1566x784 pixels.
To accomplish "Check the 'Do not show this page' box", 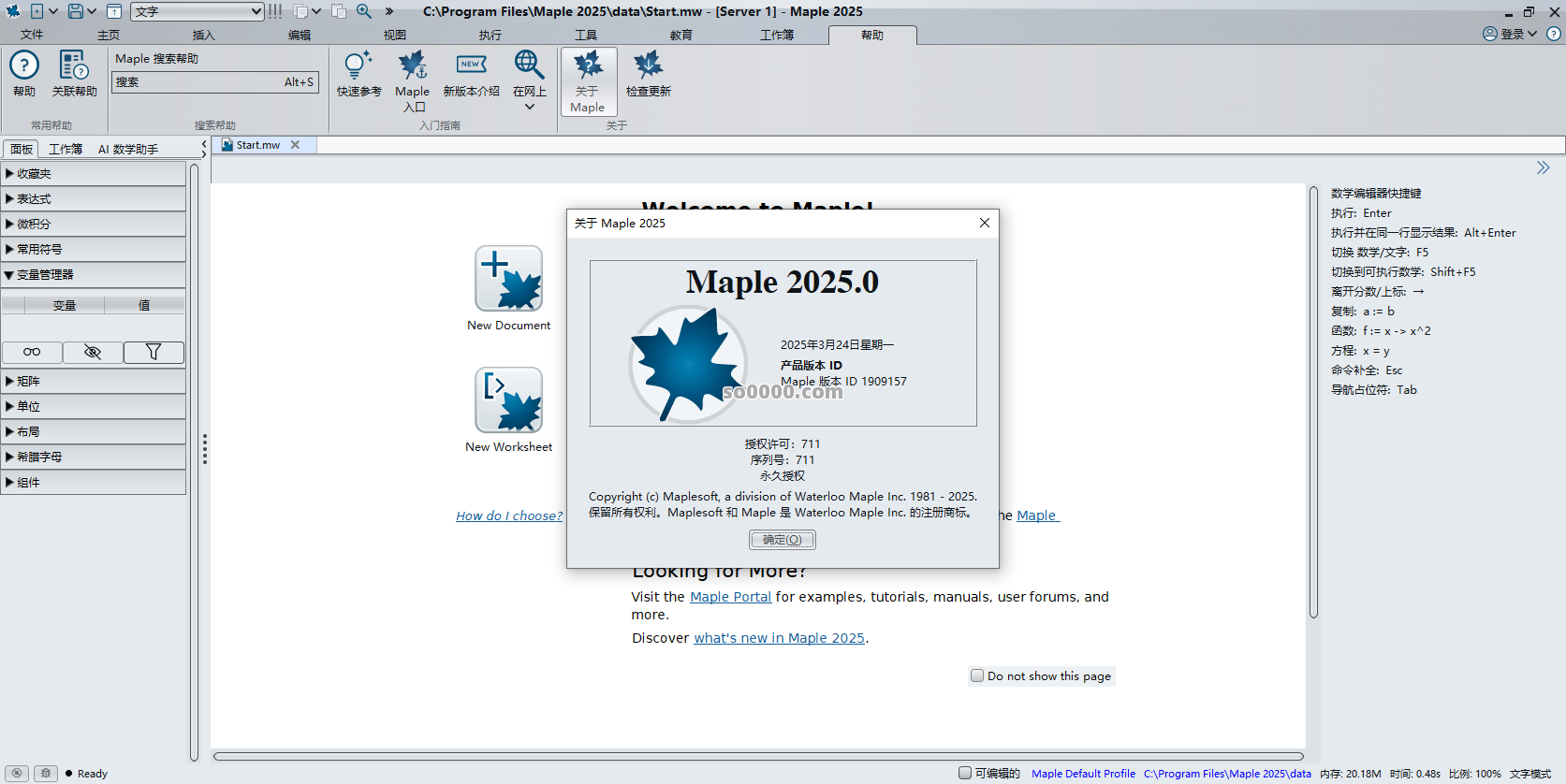I will (977, 675).
